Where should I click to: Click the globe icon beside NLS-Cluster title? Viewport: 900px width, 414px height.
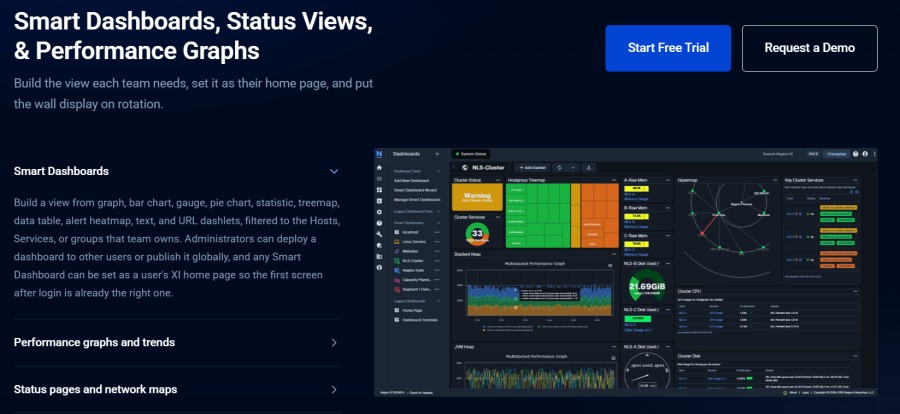point(465,168)
